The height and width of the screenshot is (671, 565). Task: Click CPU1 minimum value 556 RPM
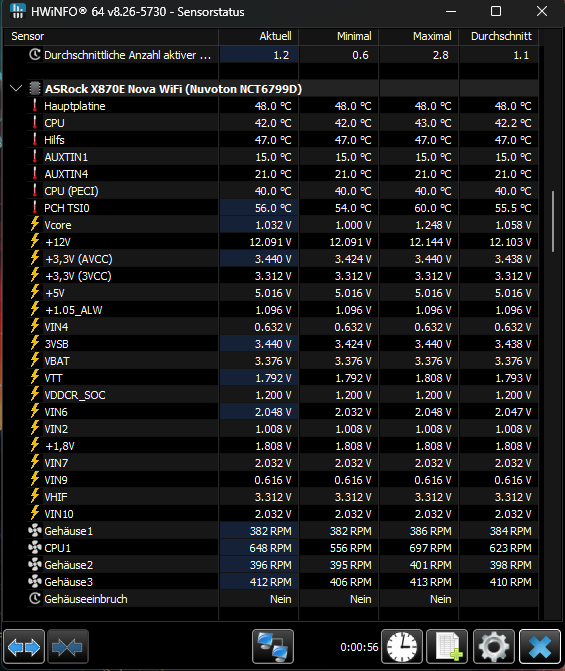click(x=351, y=548)
